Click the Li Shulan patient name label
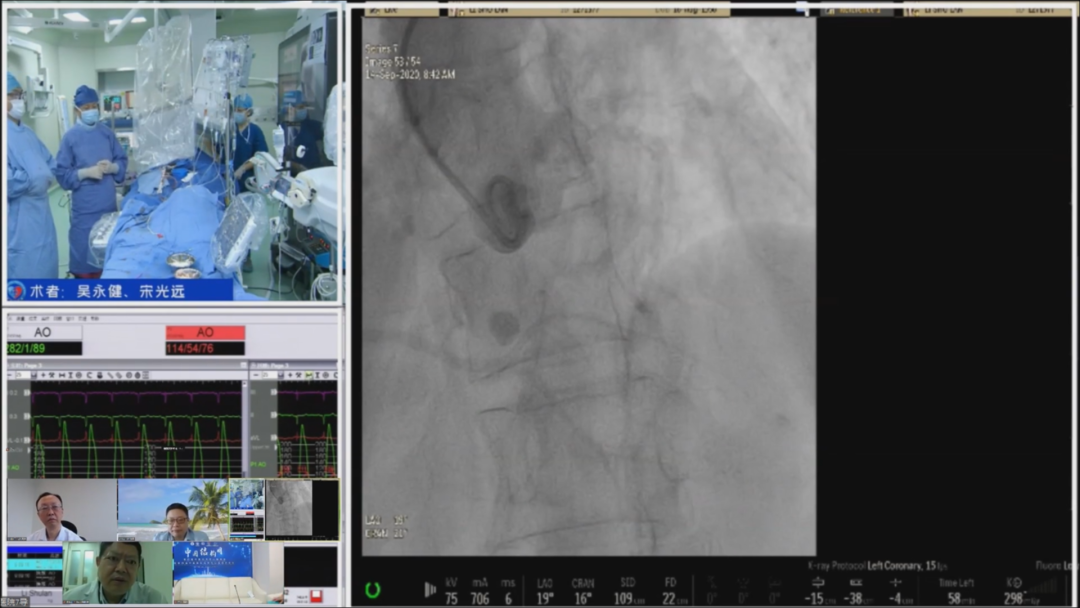The height and width of the screenshot is (608, 1080). [35, 593]
